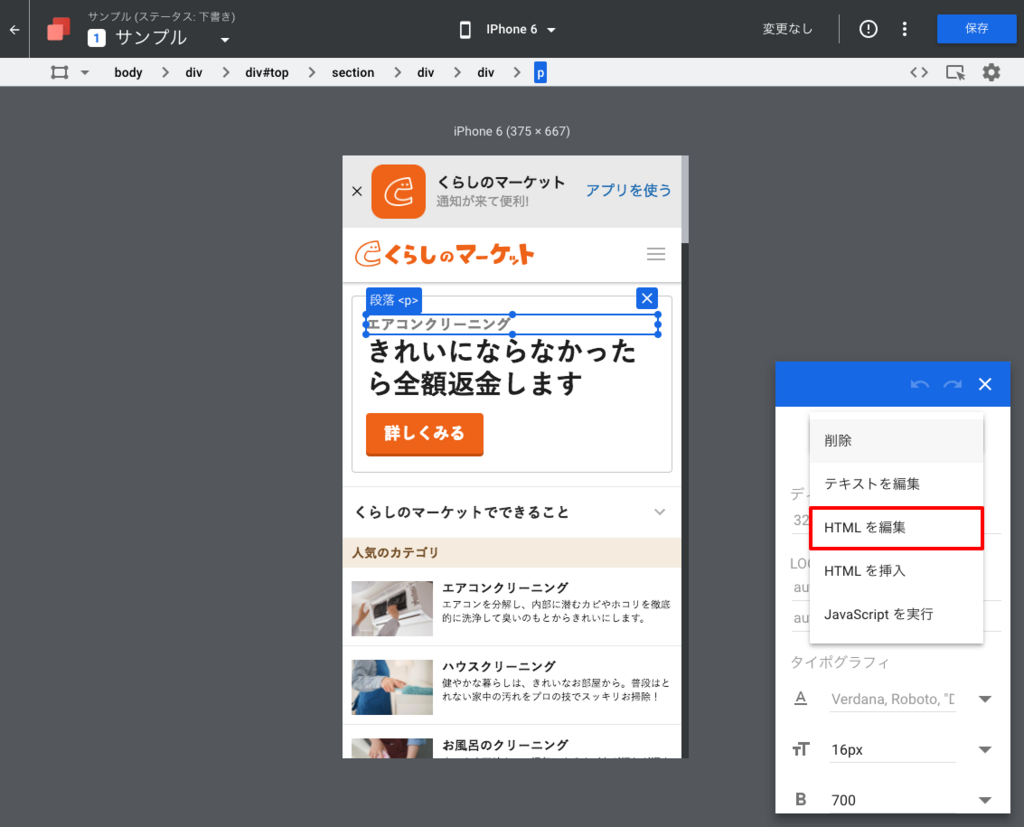The width and height of the screenshot is (1024, 827).
Task: Open the code view with the <> icon
Action: tap(917, 72)
